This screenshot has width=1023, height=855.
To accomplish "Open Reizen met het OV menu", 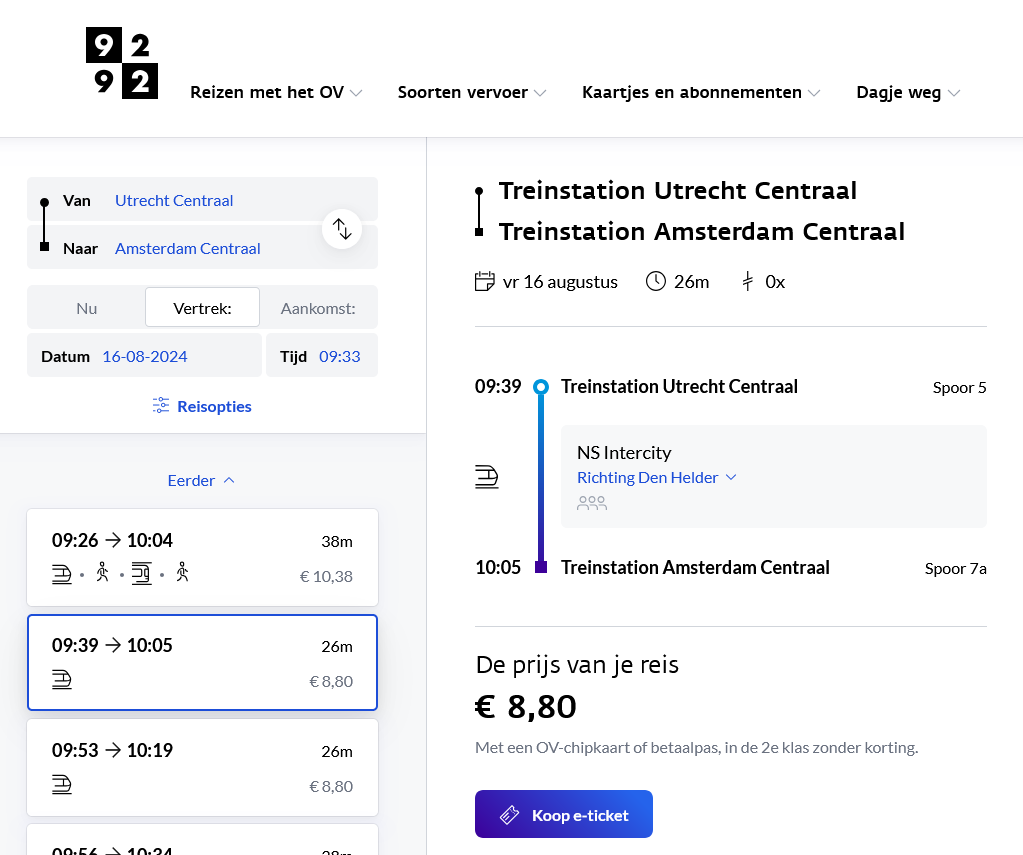I will 276,93.
